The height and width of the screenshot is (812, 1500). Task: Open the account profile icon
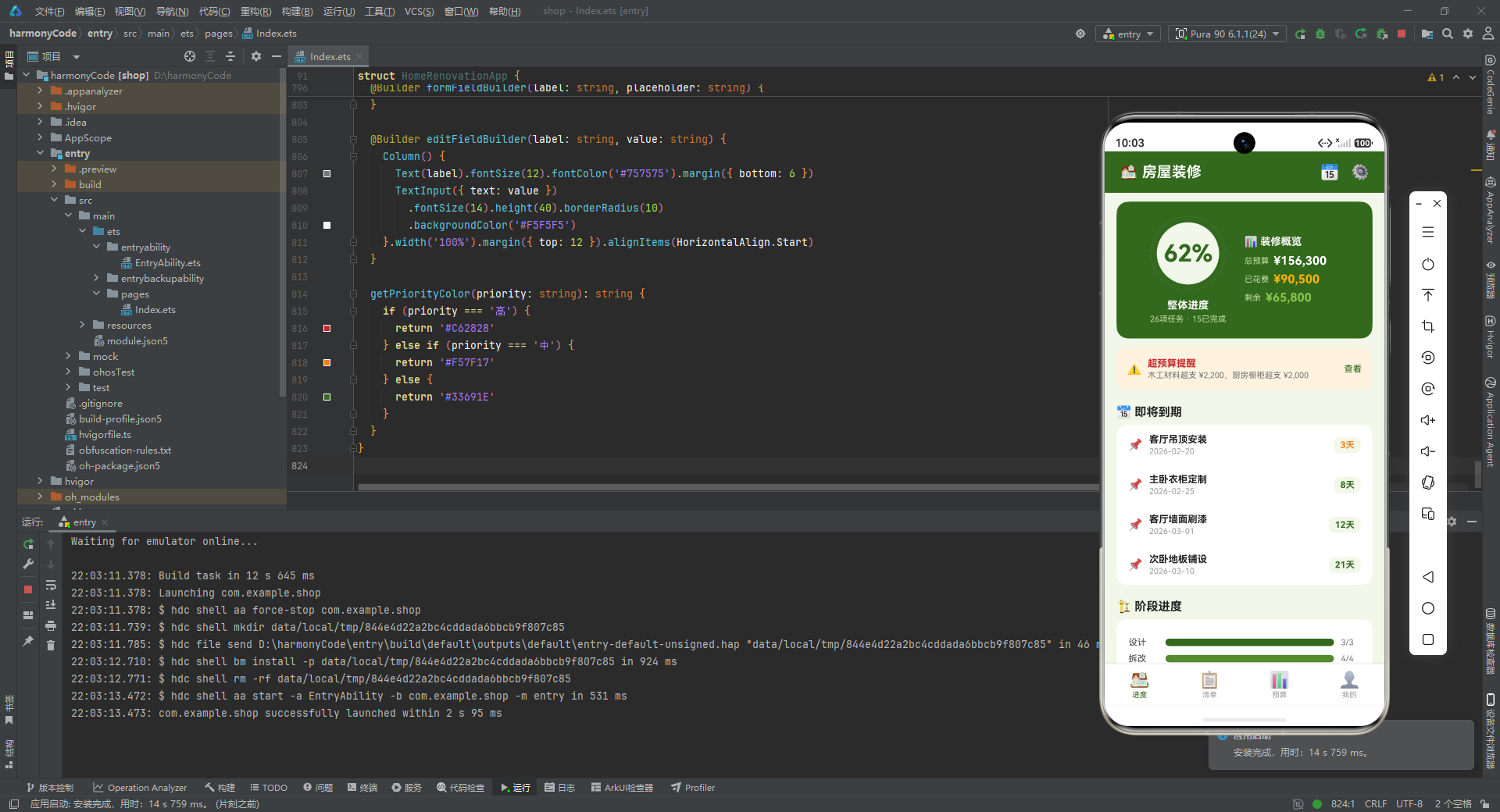(x=1488, y=34)
